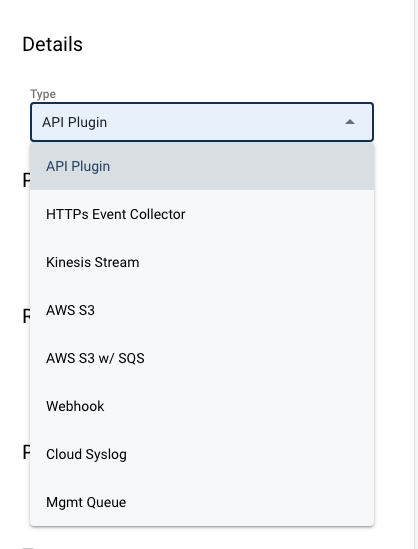Choose HTTPs Event Collector option
Viewport: 418px width, 549px height.
click(202, 214)
